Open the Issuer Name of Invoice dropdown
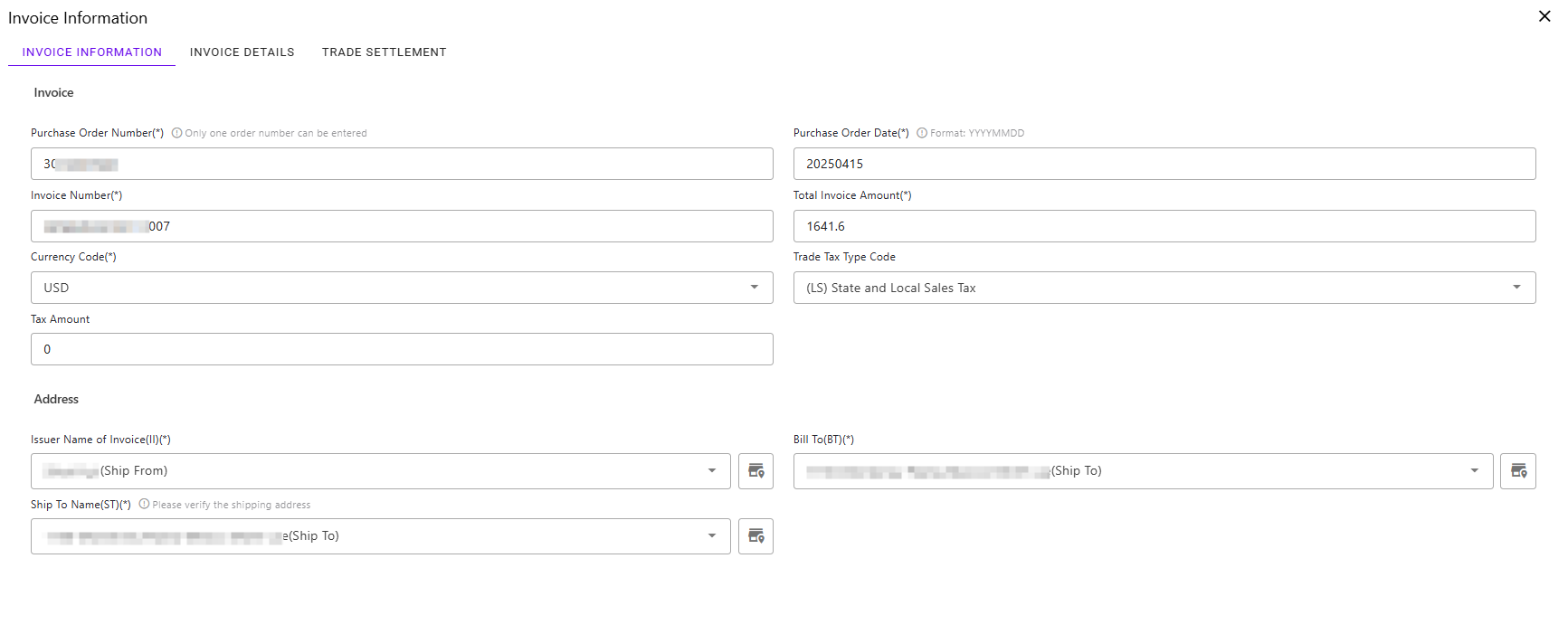This screenshot has width=1568, height=634. (711, 471)
